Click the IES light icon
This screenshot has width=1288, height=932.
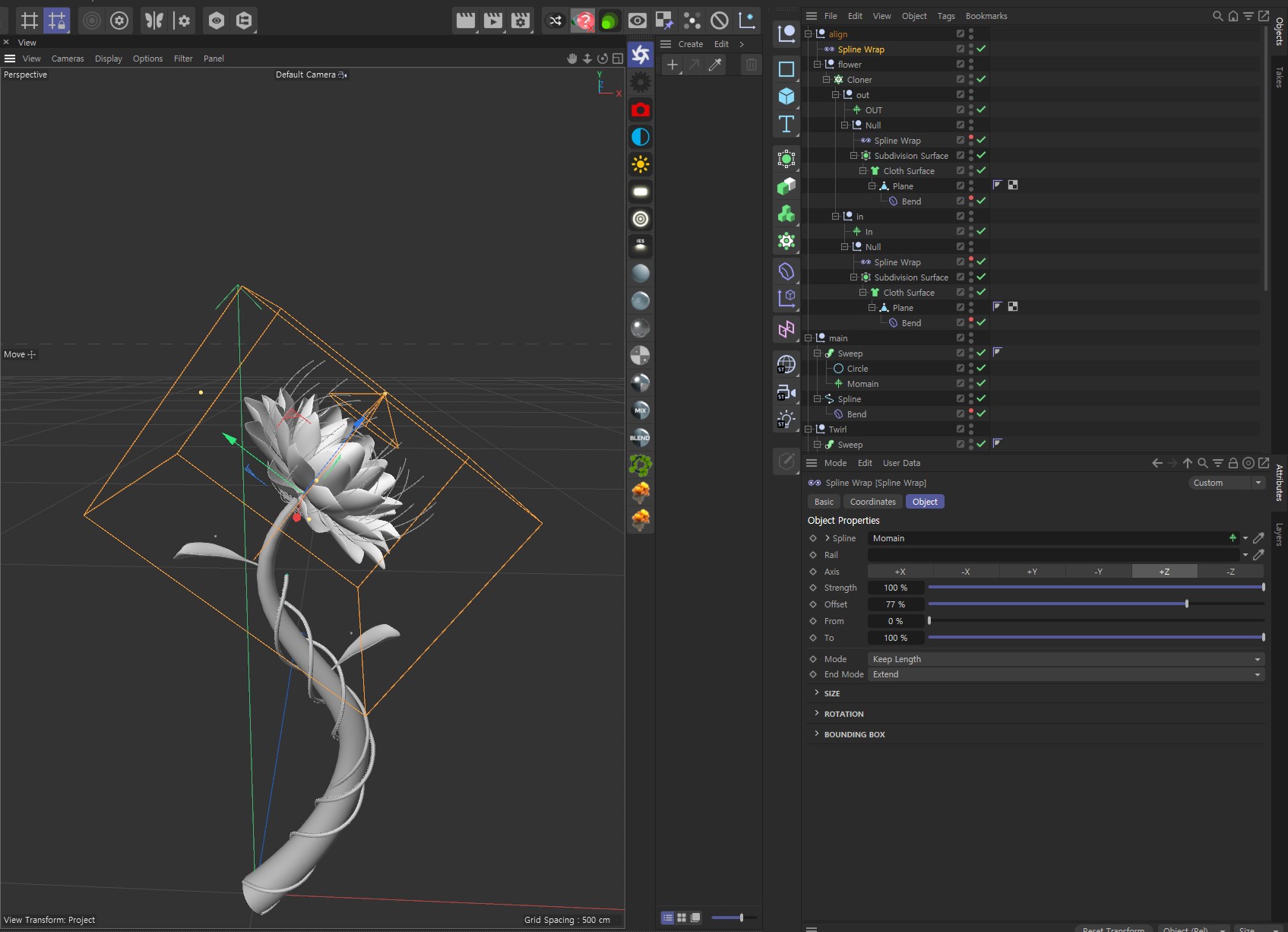tap(641, 246)
